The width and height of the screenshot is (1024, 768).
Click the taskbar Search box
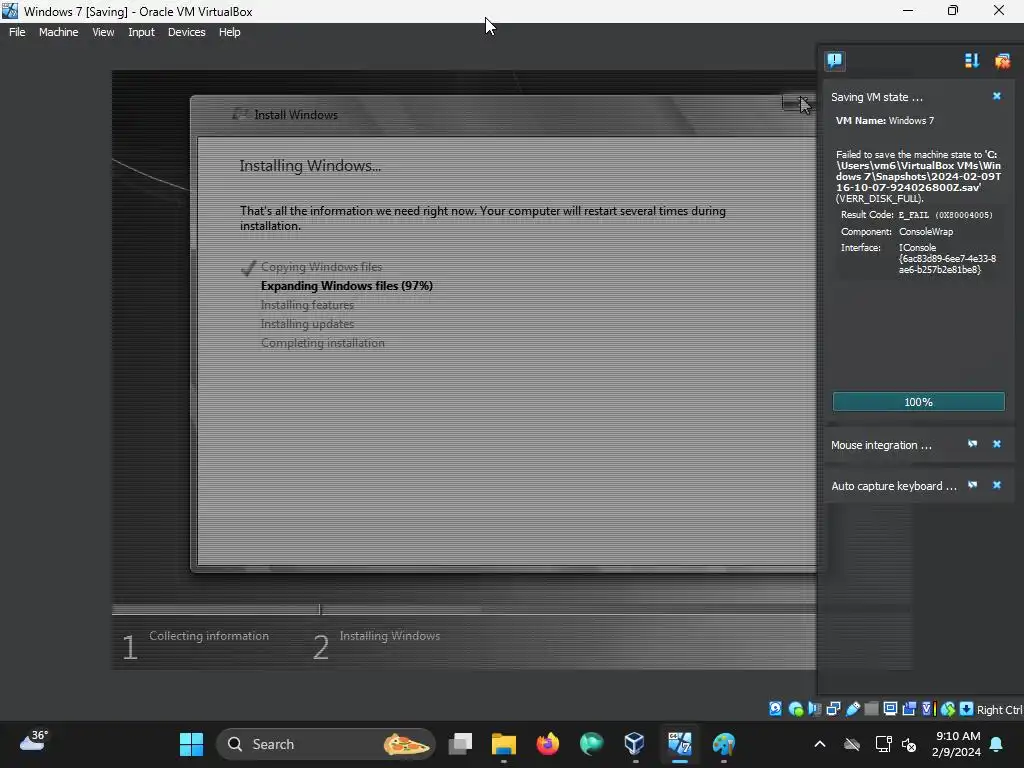pos(325,744)
